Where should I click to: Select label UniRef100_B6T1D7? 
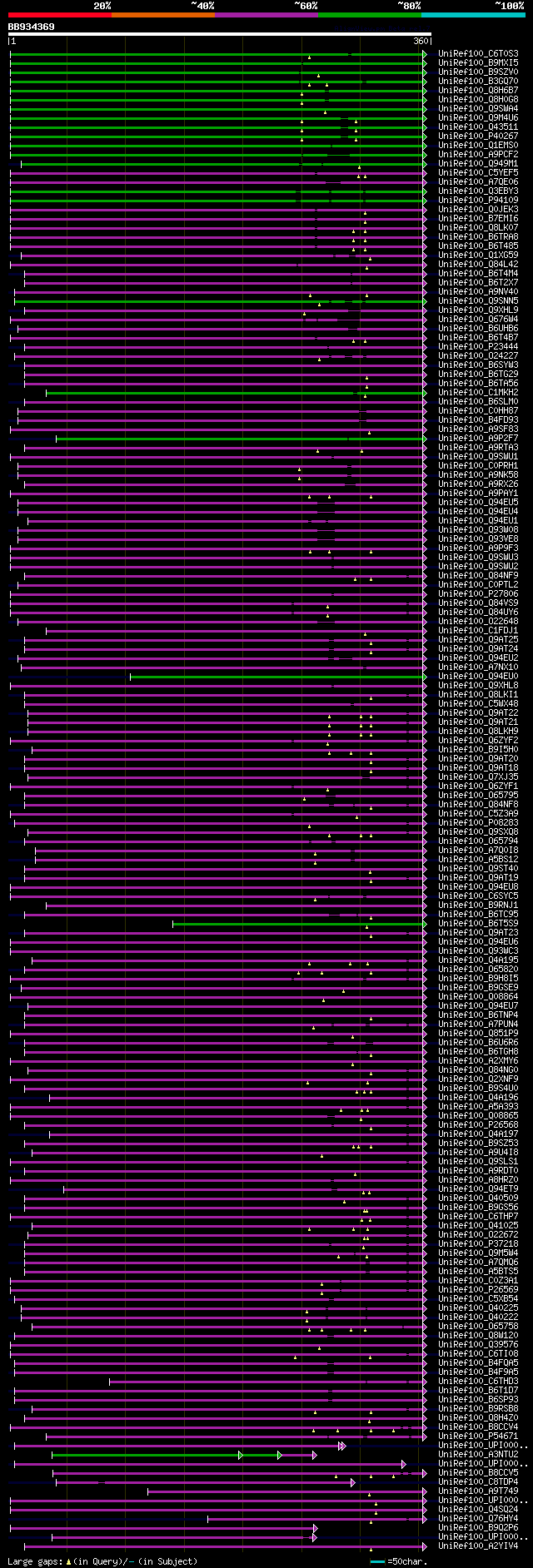point(478,1391)
